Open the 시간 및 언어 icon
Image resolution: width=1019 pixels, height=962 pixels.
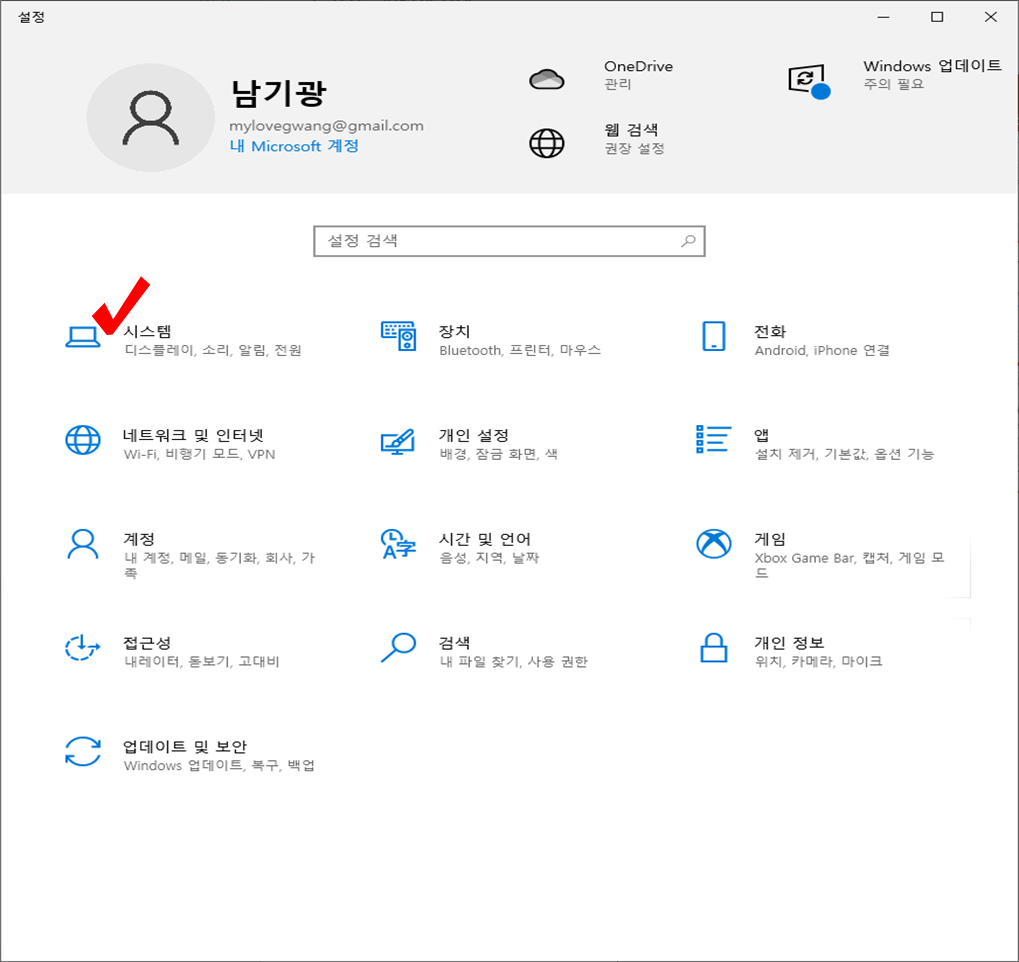398,544
